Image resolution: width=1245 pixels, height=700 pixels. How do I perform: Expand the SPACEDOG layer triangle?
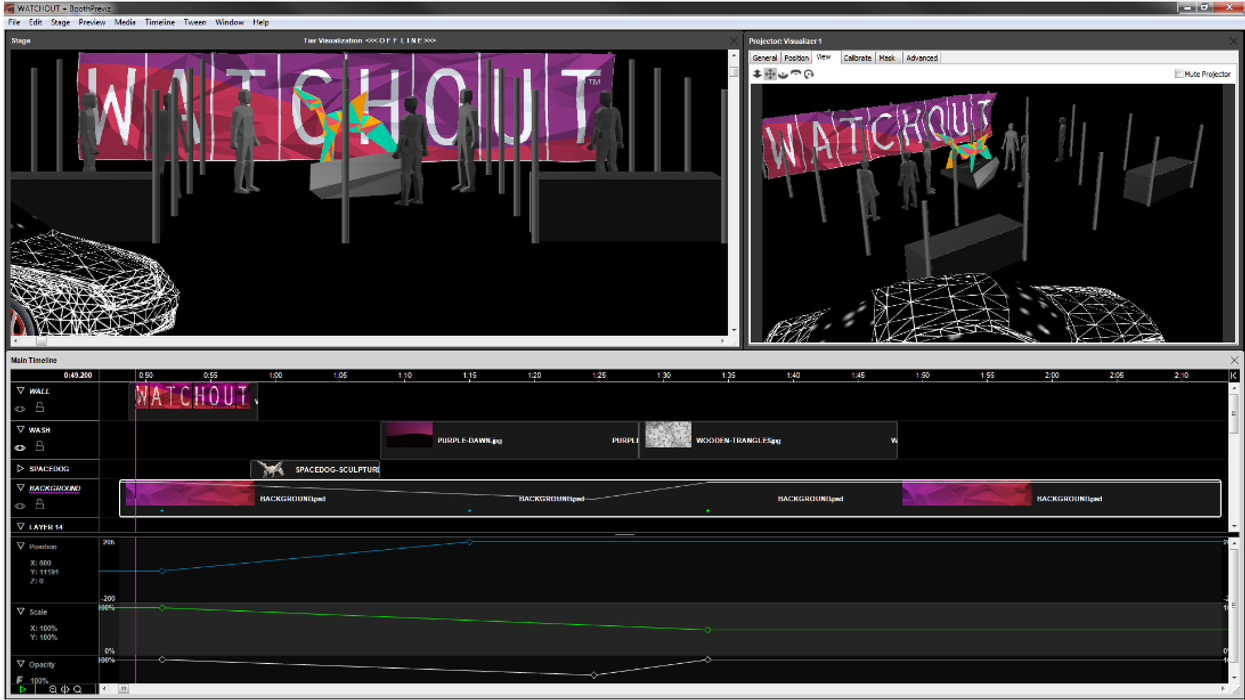pos(20,468)
